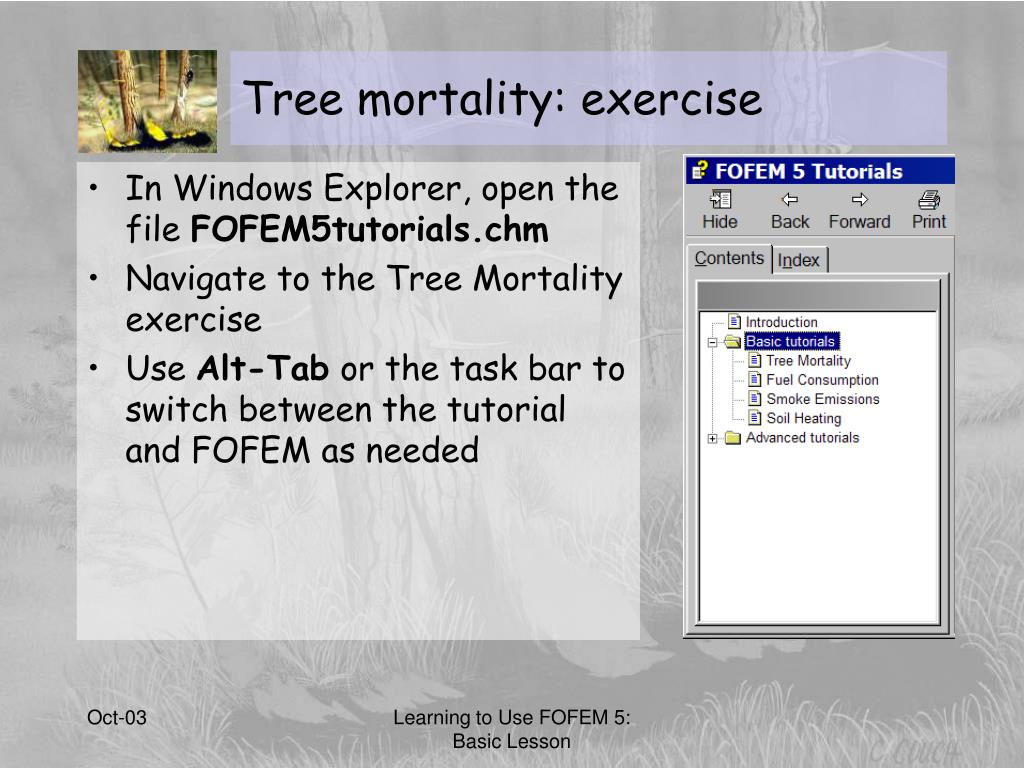Select the Advanced tutorials label

tap(802, 438)
